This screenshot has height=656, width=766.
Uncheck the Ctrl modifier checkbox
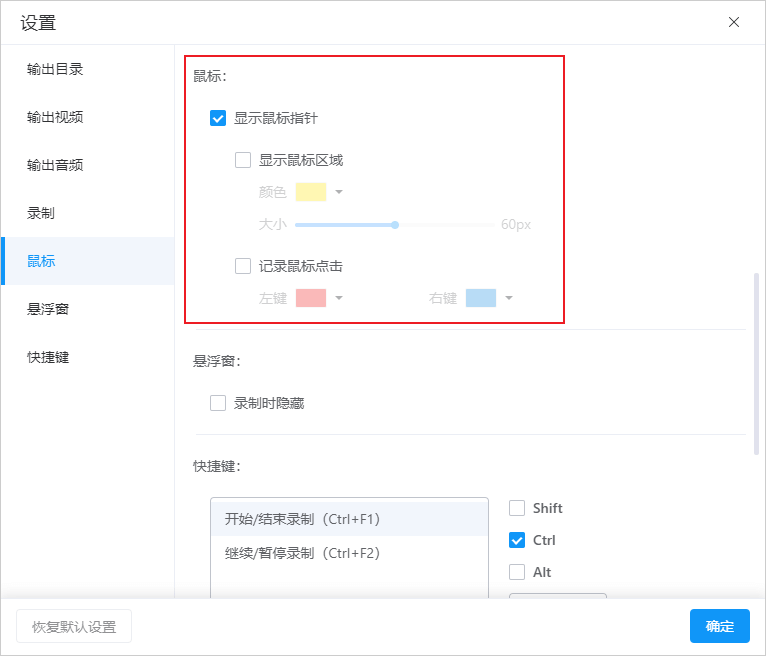(x=517, y=540)
